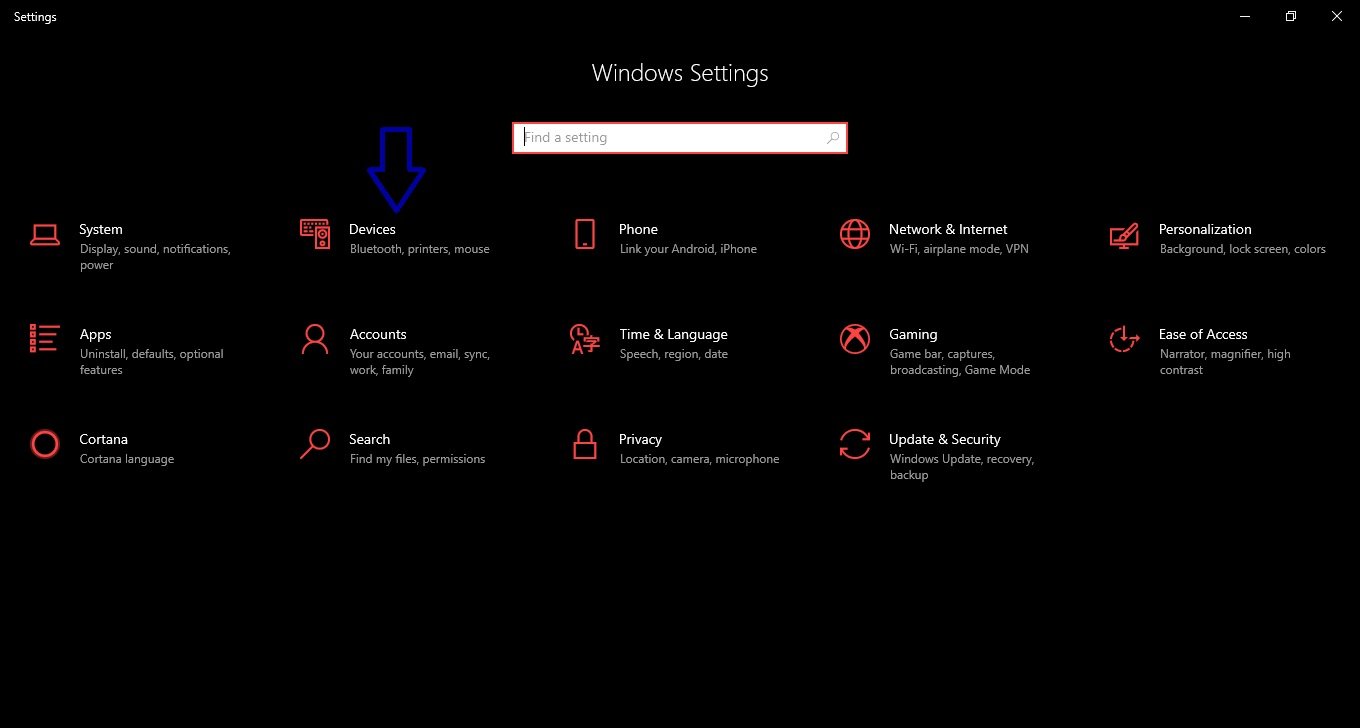Click the Personalization paintbrush icon

[1125, 235]
